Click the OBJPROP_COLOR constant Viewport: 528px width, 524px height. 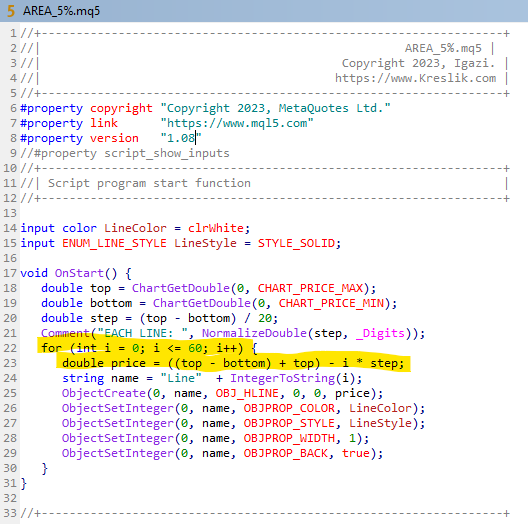pos(289,408)
